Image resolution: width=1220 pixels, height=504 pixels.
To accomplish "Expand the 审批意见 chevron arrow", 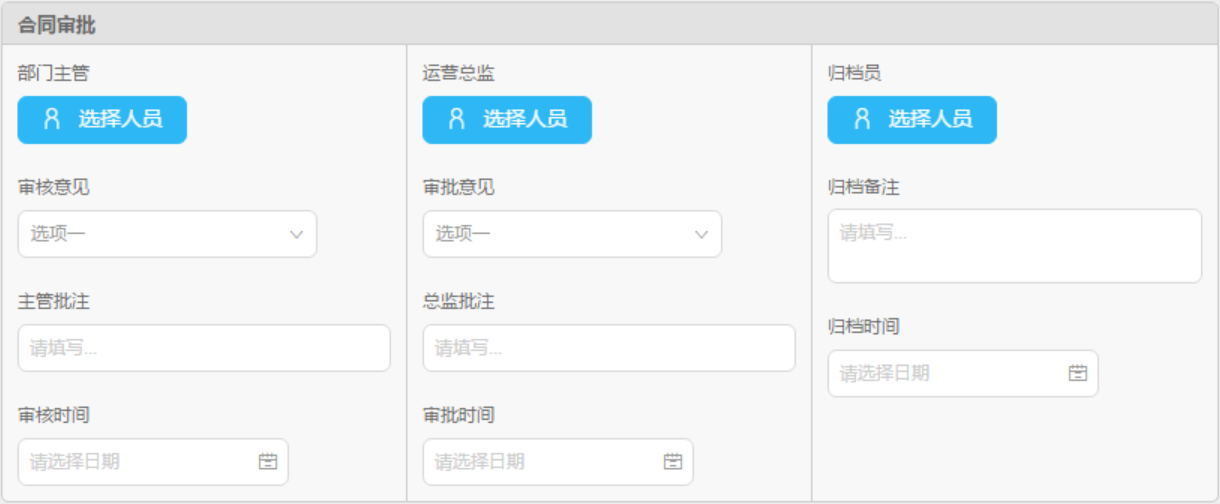I will [x=701, y=234].
